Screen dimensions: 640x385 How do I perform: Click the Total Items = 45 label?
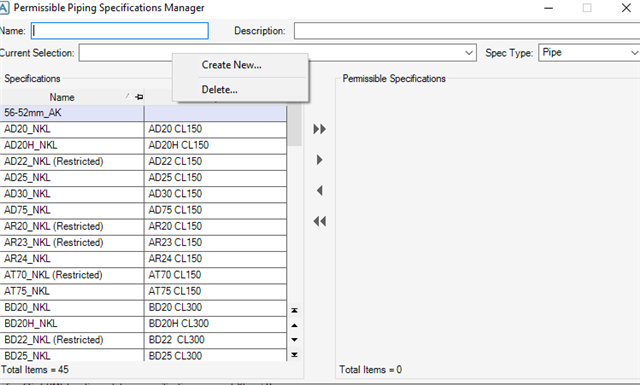coord(35,370)
